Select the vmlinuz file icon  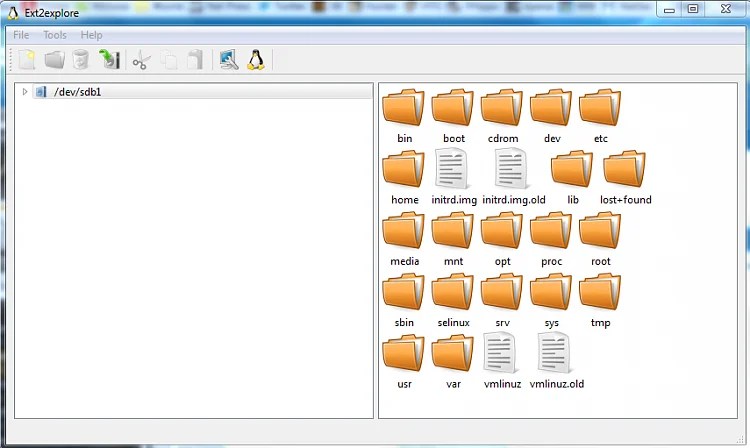500,352
